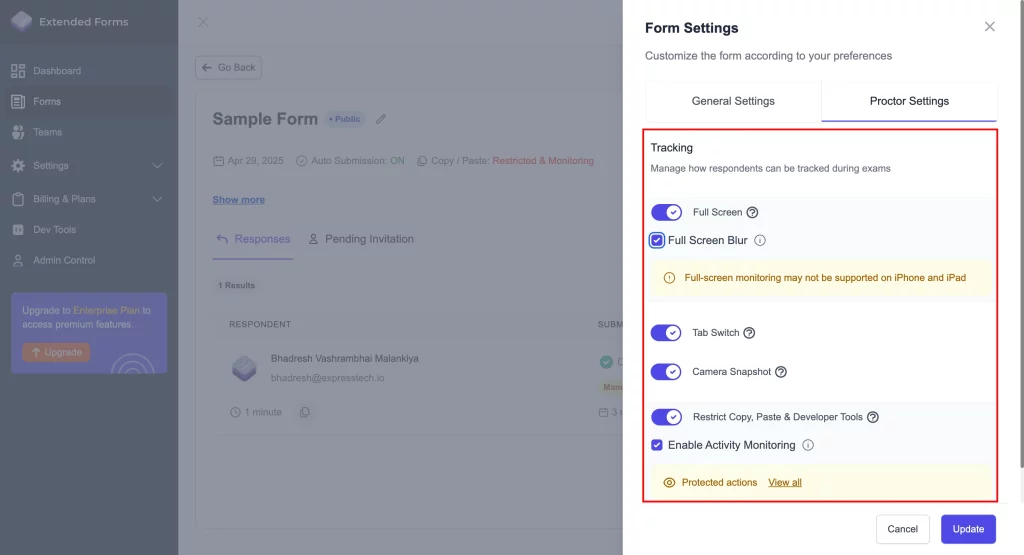Image resolution: width=1024 pixels, height=555 pixels.
Task: Click the orange Upgrade button
Action: point(56,352)
